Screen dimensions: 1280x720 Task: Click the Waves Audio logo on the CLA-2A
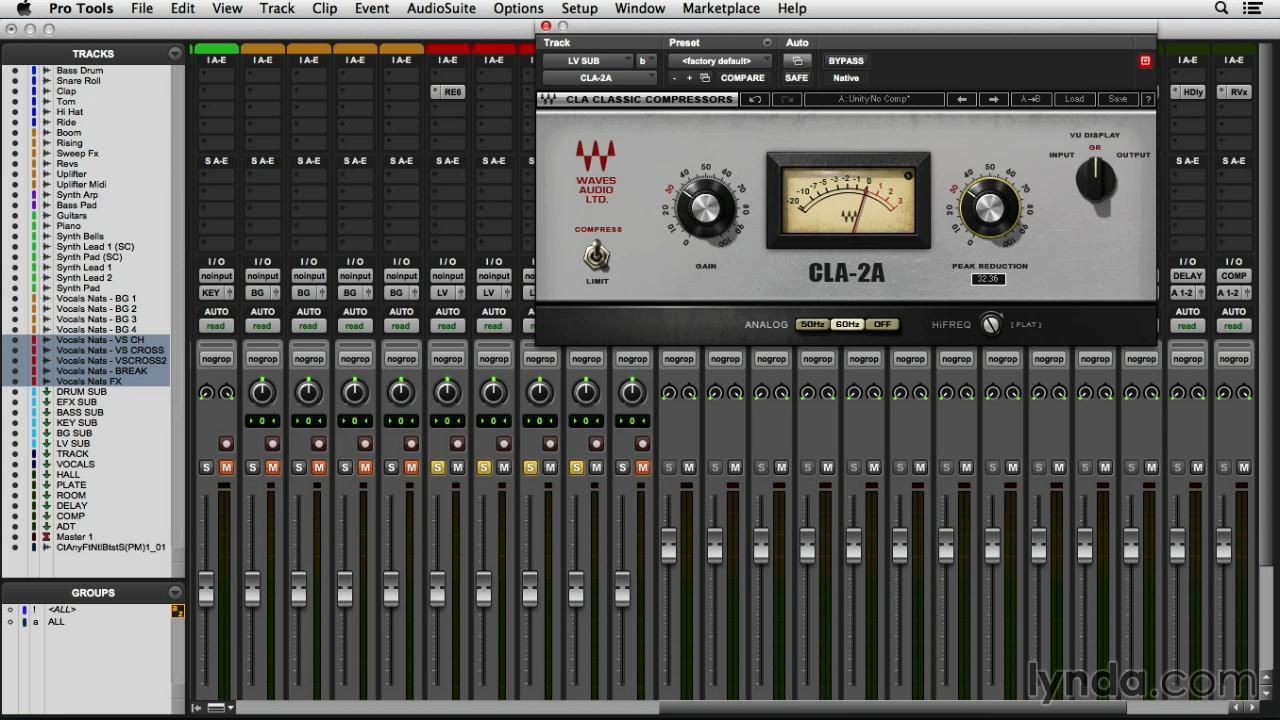point(596,170)
